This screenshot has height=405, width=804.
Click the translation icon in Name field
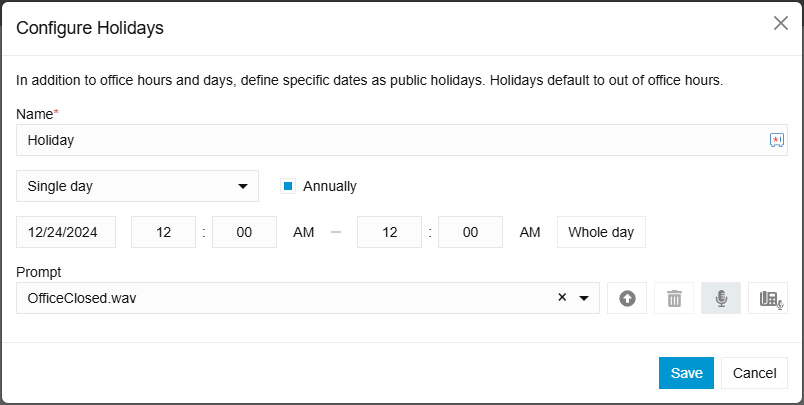click(776, 141)
